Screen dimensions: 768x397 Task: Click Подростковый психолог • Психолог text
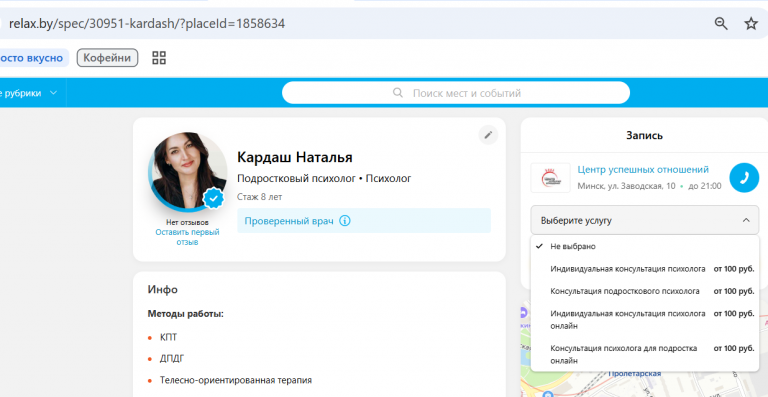pyautogui.click(x=324, y=179)
